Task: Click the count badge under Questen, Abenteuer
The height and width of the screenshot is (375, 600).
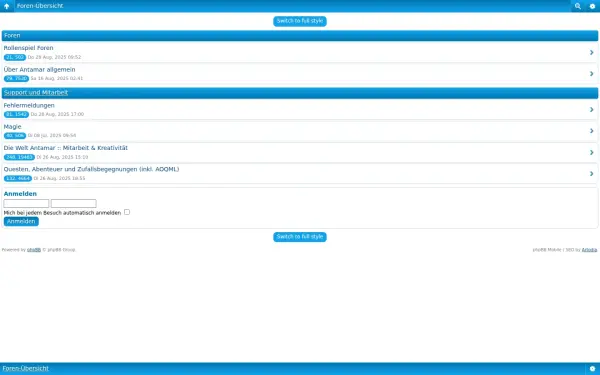Action: point(18,179)
